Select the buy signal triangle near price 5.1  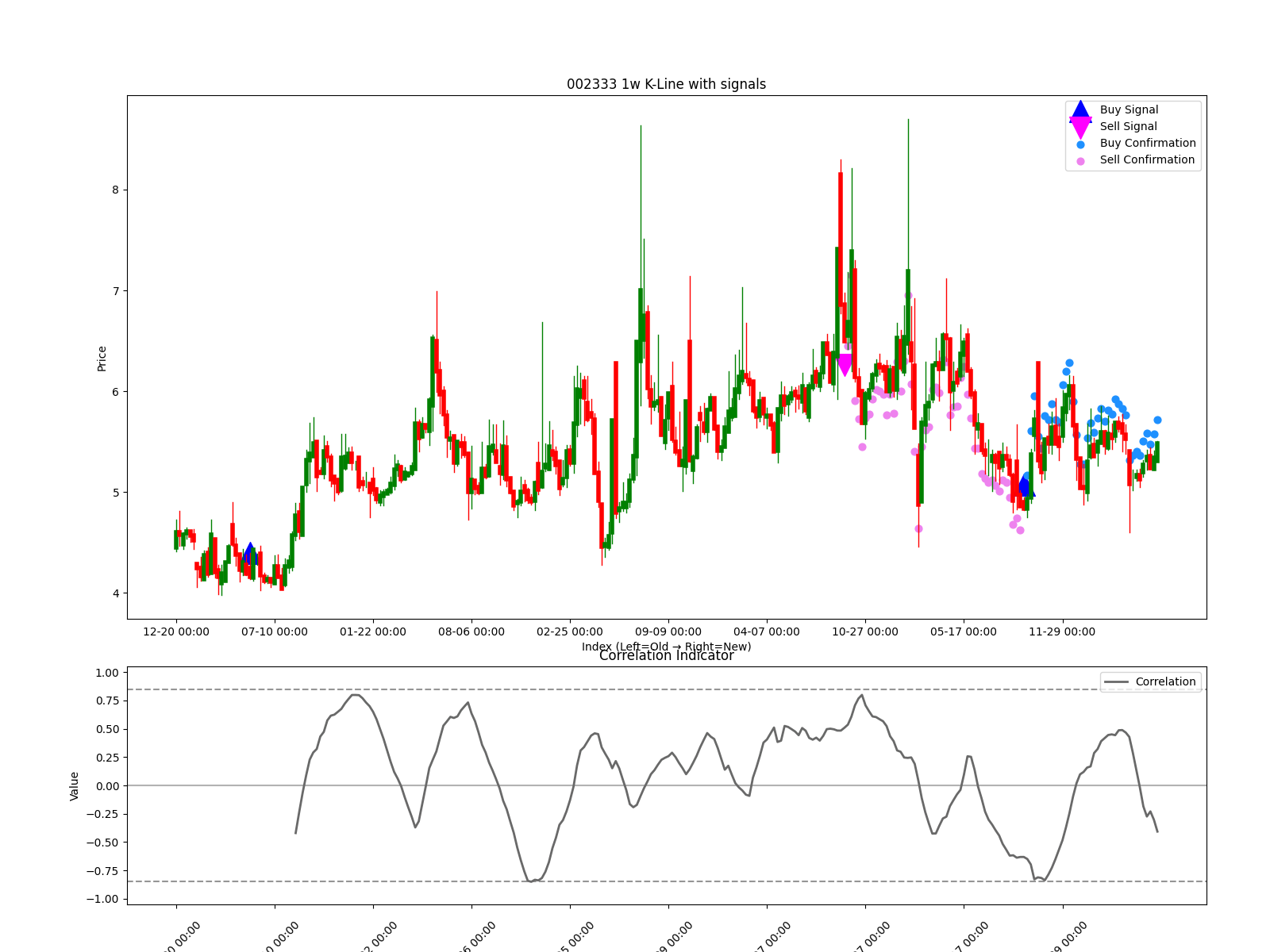1025,486
